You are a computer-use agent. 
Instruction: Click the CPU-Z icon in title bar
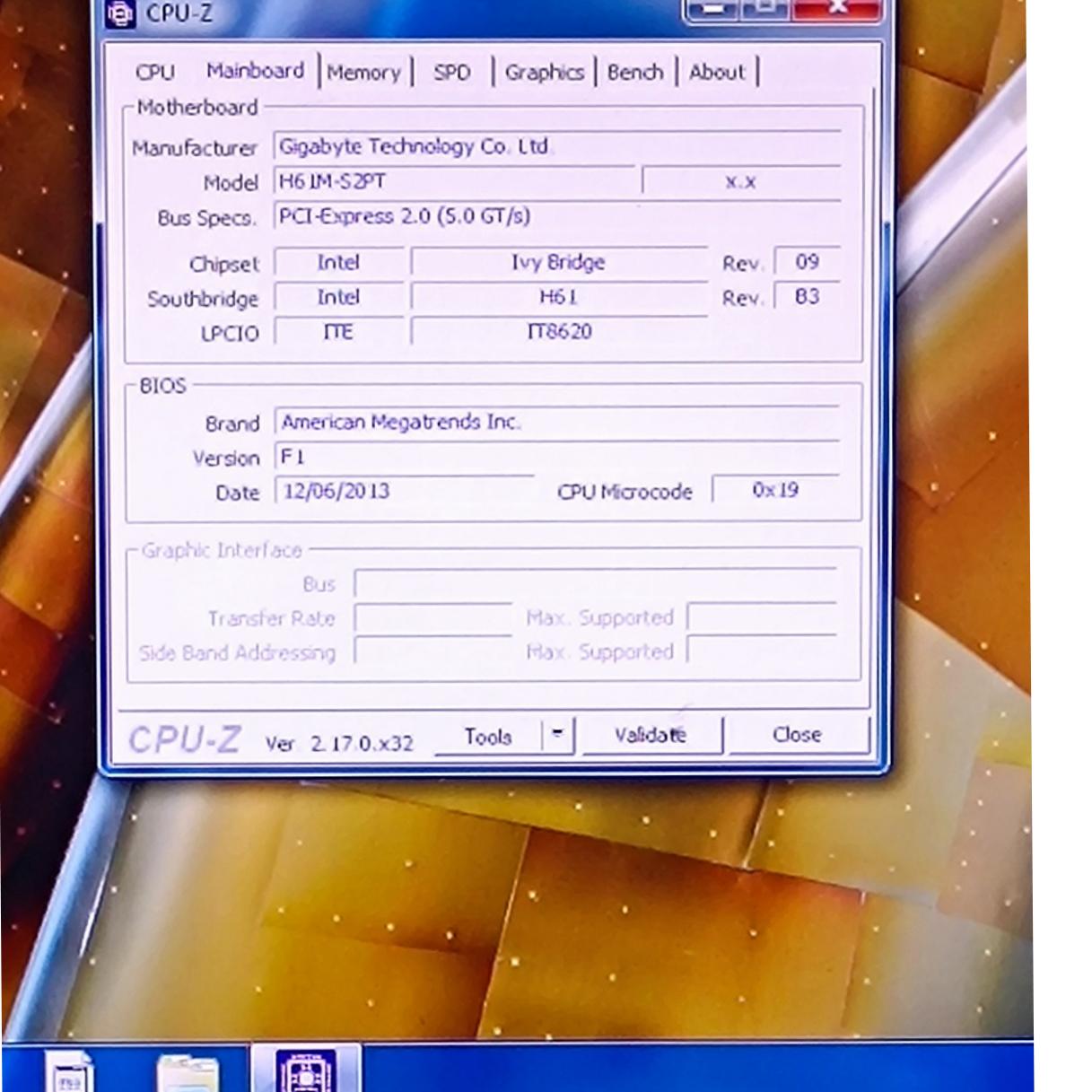point(120,13)
